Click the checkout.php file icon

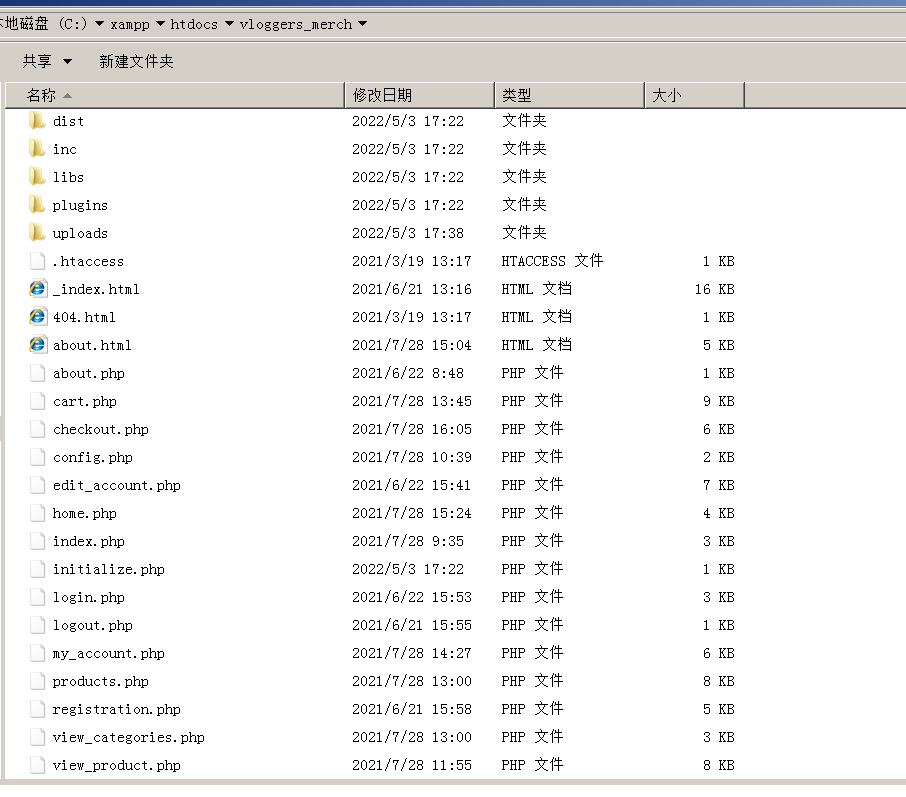[x=37, y=429]
